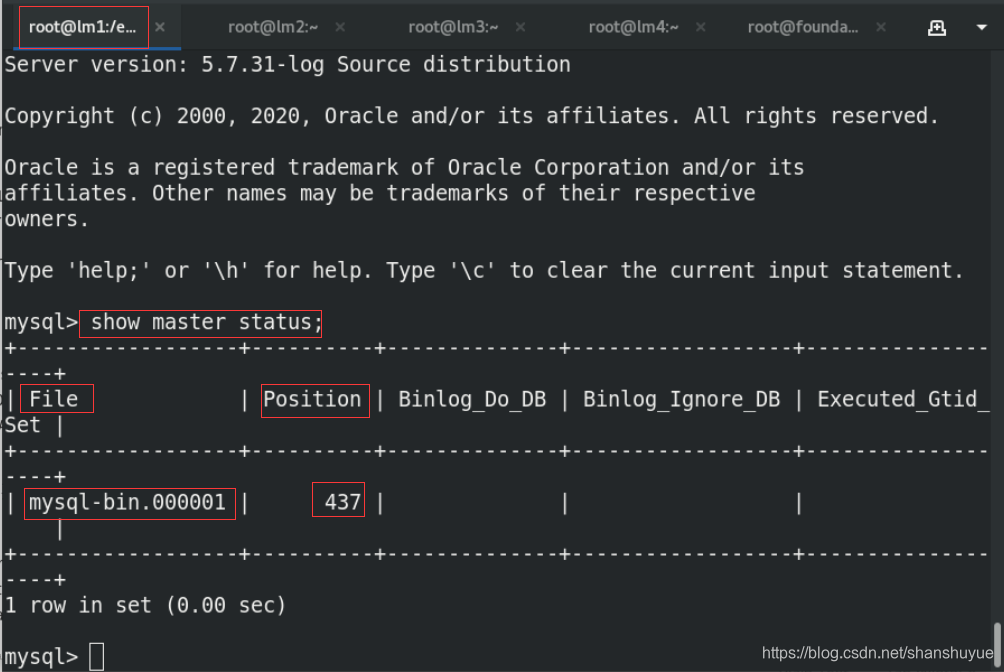Switch to the root@founda... terminal tab
The image size is (1004, 672).
[802, 27]
